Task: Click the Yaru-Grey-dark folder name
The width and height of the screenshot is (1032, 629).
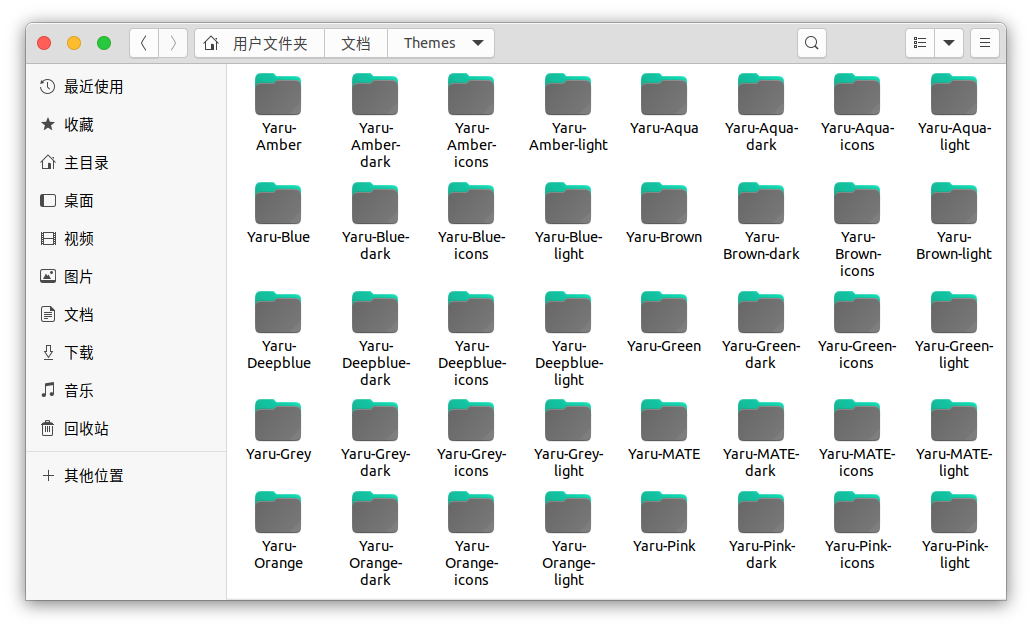Action: pyautogui.click(x=374, y=463)
